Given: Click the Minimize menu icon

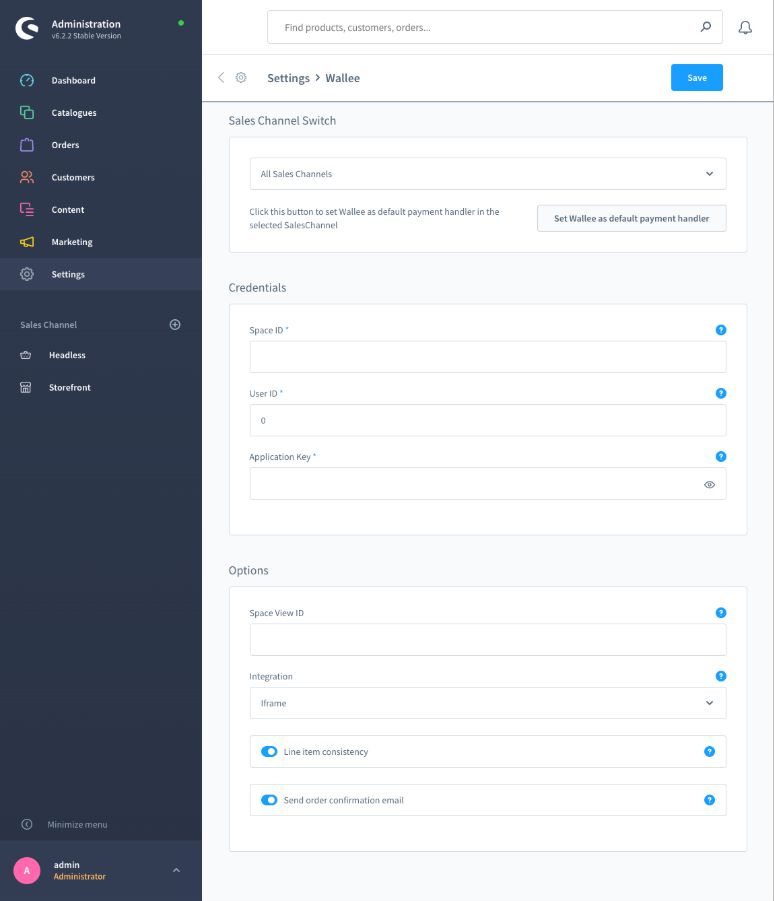Looking at the screenshot, I should point(27,825).
